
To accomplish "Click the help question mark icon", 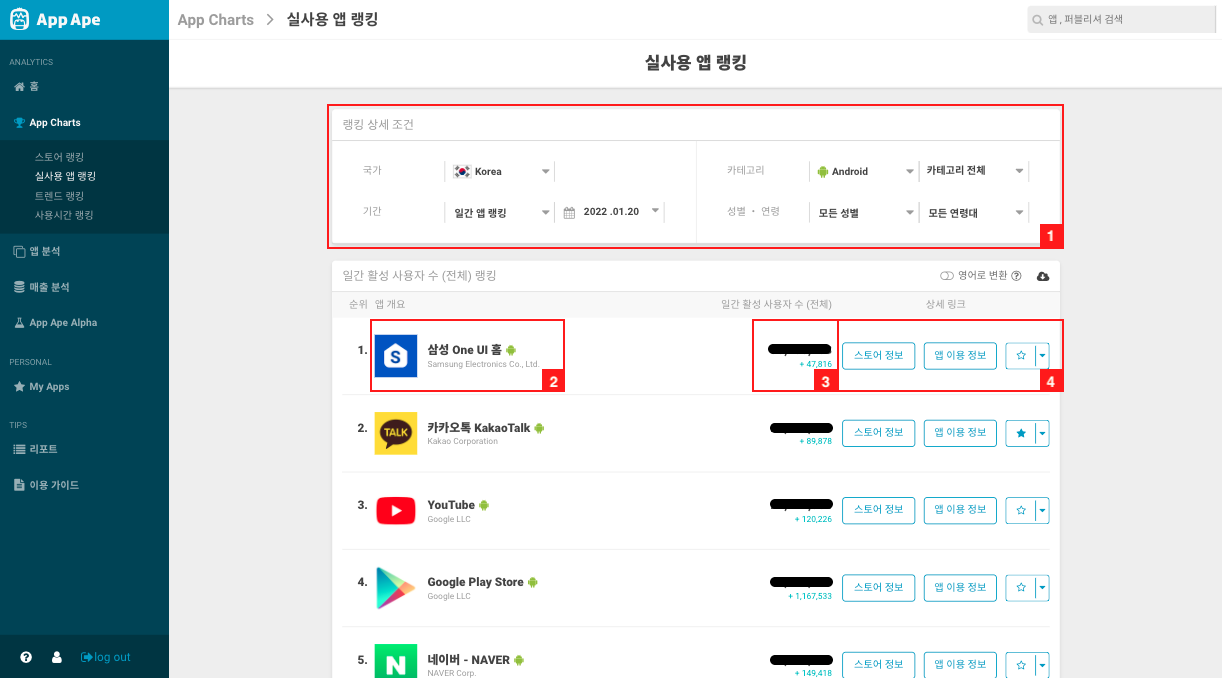I will click(x=26, y=657).
